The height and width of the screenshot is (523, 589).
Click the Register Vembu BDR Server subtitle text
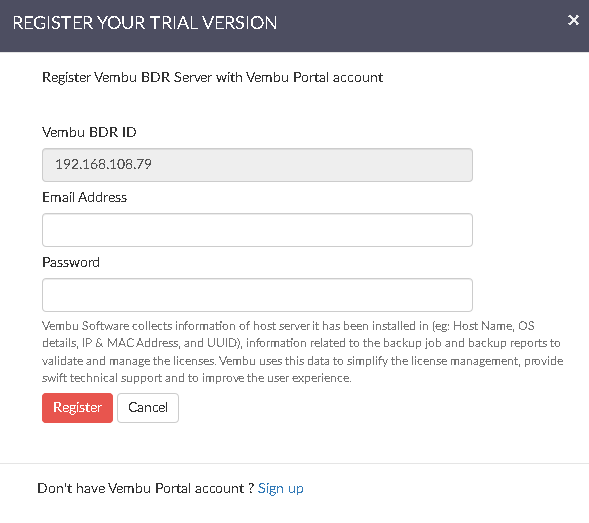coord(213,77)
